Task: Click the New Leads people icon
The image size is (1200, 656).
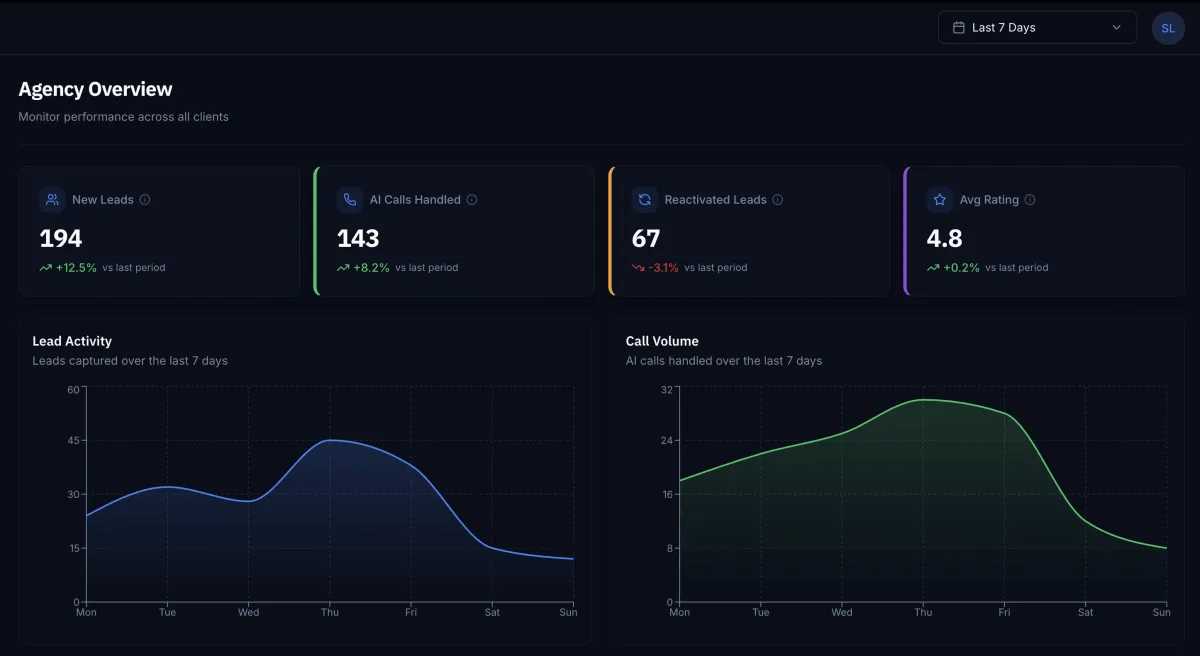Action: pyautogui.click(x=52, y=200)
